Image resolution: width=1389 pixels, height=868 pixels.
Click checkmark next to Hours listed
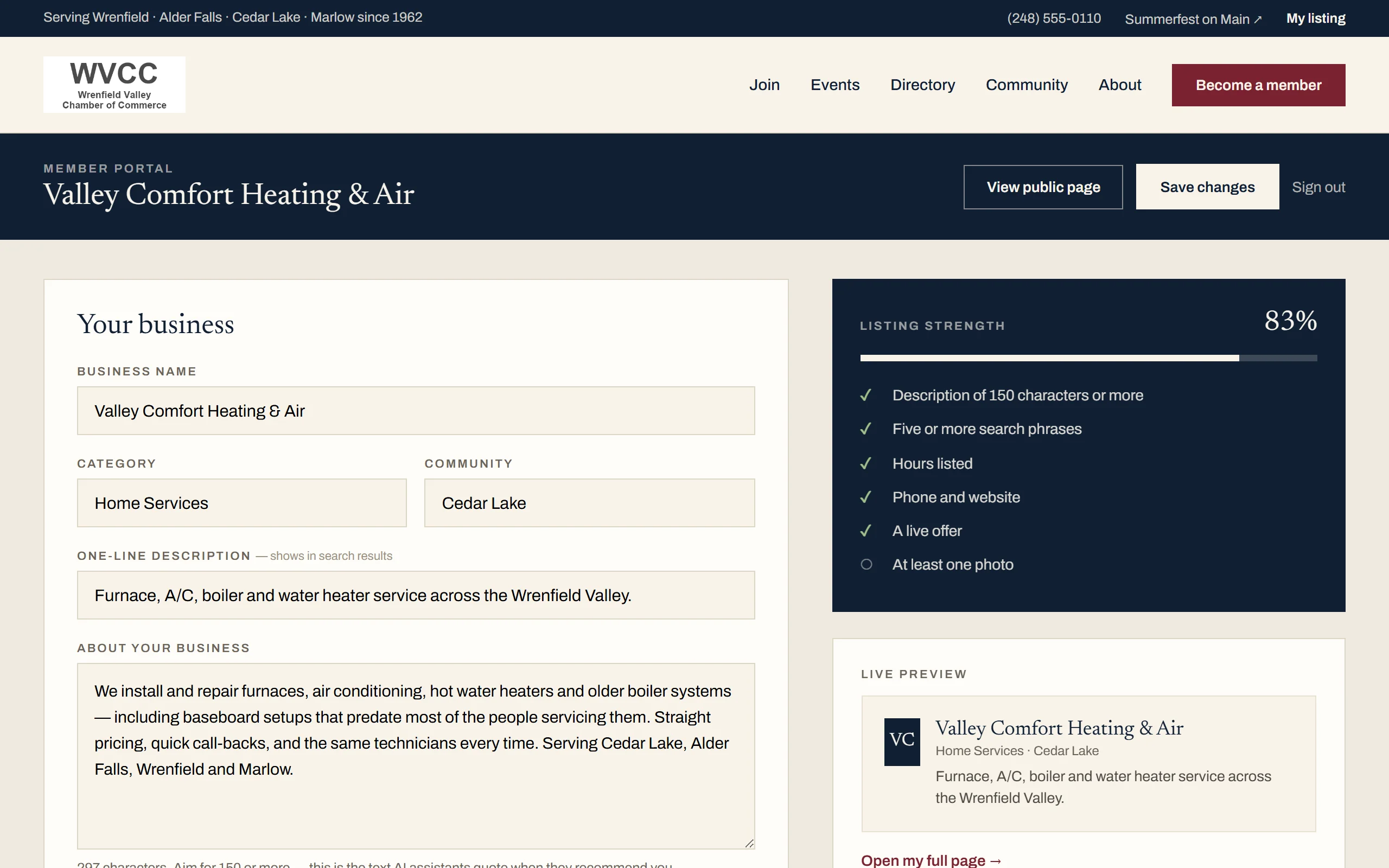[865, 463]
